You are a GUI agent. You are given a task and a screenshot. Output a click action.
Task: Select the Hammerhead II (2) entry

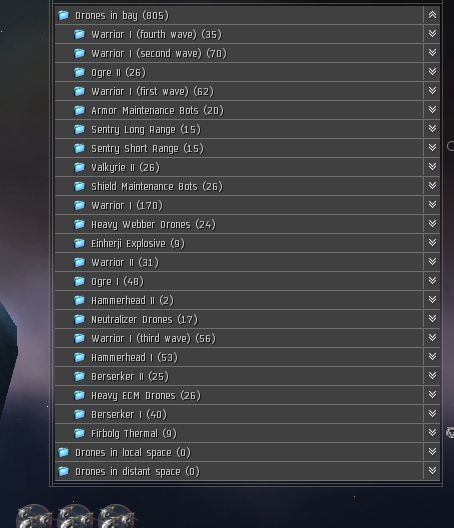coord(239,300)
